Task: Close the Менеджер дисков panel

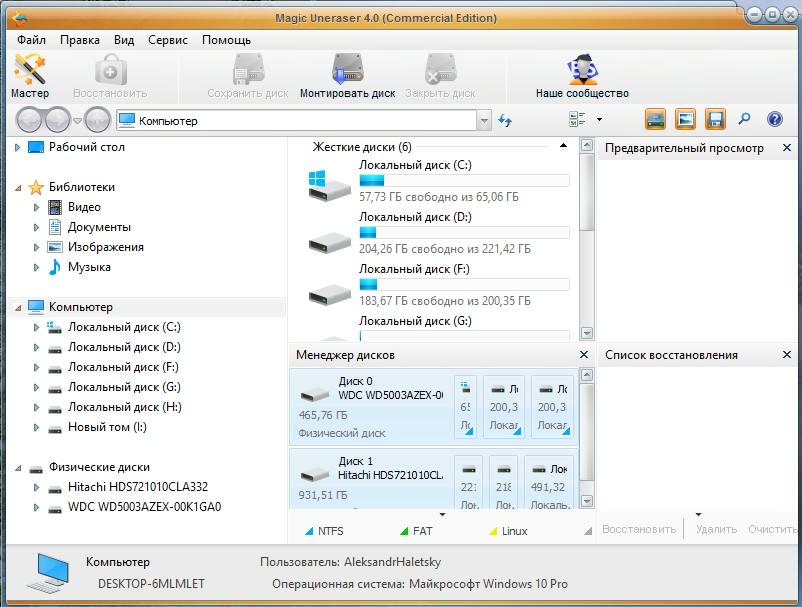Action: tap(584, 355)
